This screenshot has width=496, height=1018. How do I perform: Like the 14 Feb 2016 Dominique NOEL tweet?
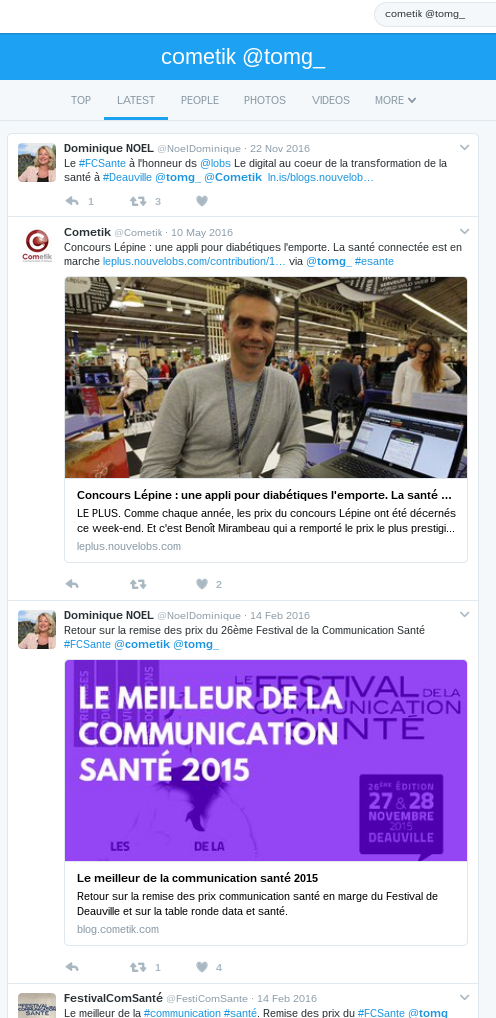(x=202, y=967)
